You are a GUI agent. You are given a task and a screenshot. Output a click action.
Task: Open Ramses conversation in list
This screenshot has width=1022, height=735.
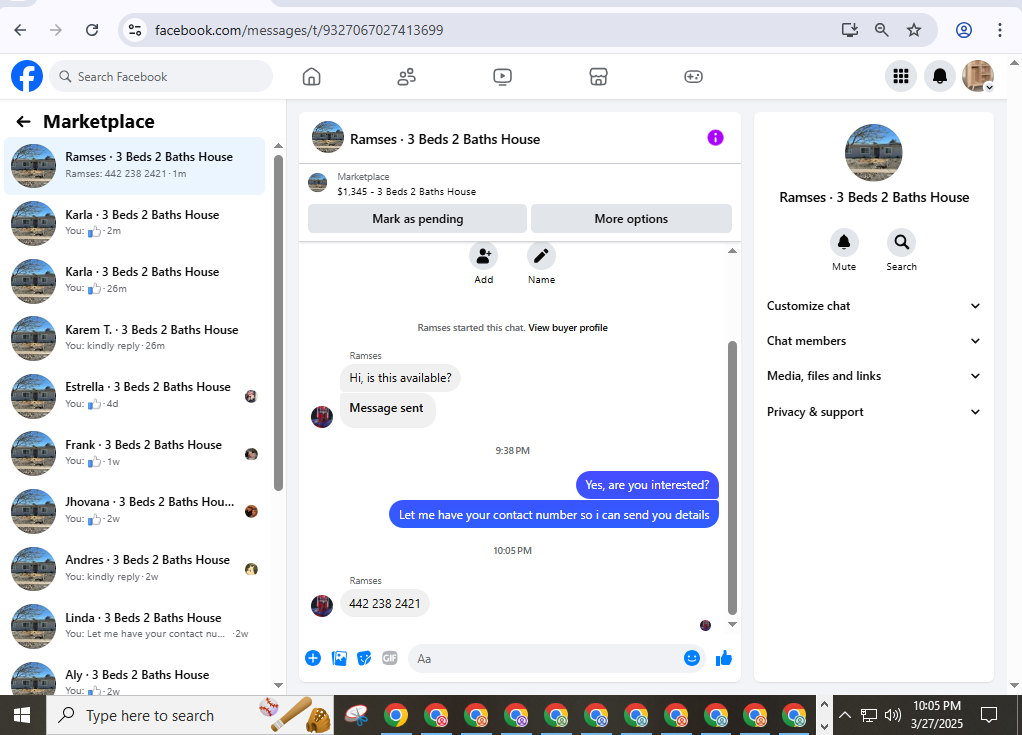[x=134, y=166]
